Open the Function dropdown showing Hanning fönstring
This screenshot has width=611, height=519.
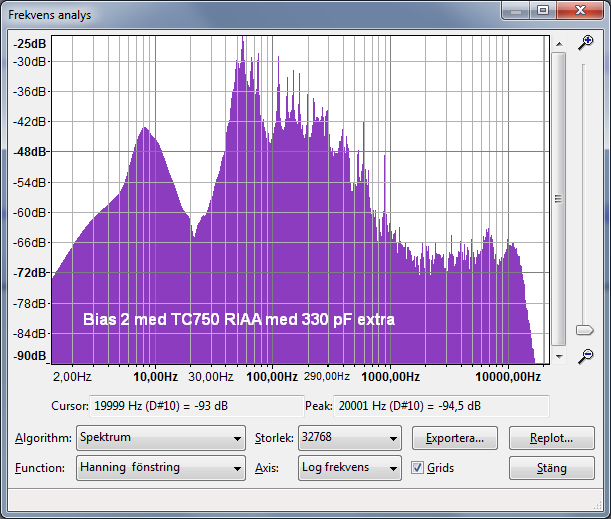(161, 468)
